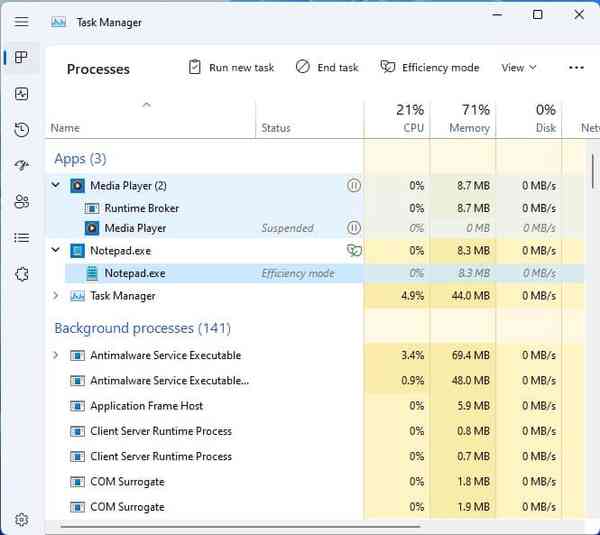Open the App history sidebar icon
This screenshot has height=535, width=600.
21,130
